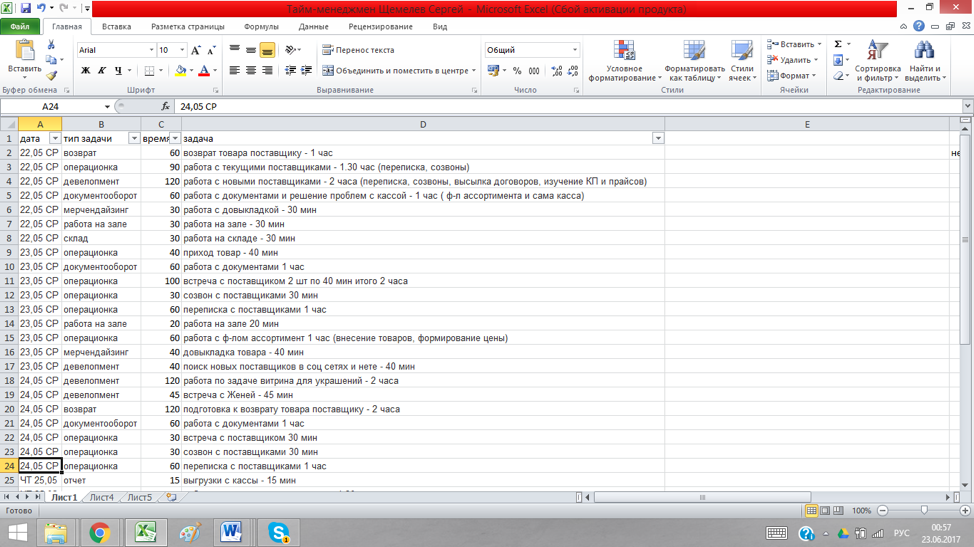
Task: Click the Format Painter brush icon
Action: (51, 76)
